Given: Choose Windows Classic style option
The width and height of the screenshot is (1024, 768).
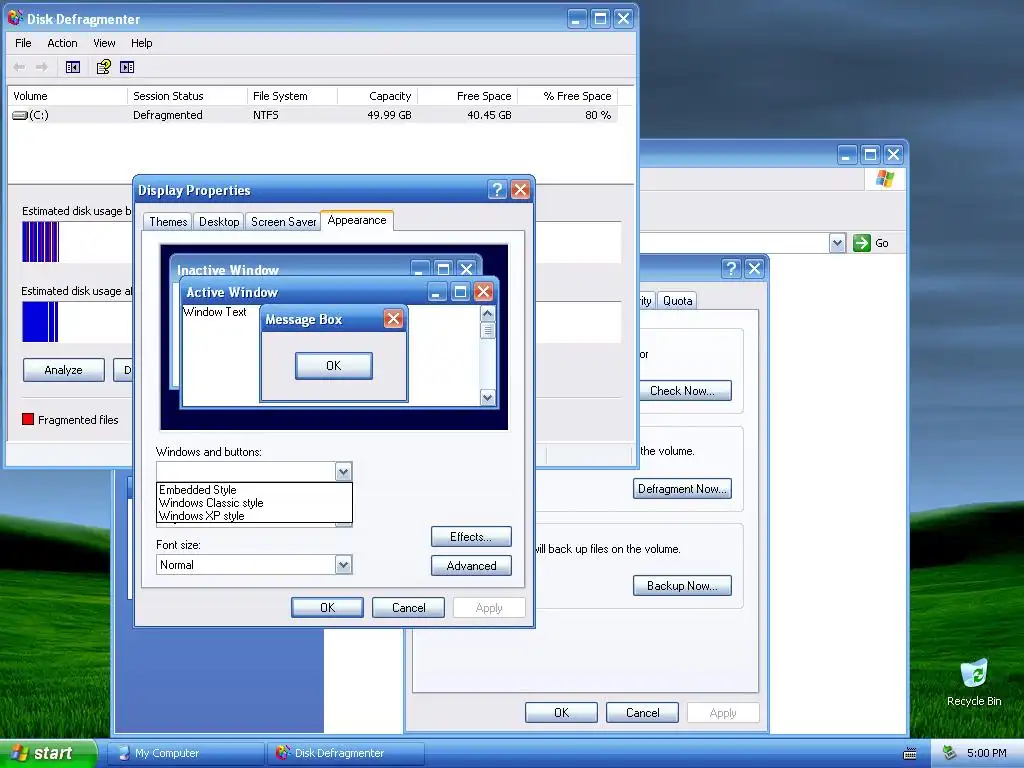Looking at the screenshot, I should coord(255,503).
